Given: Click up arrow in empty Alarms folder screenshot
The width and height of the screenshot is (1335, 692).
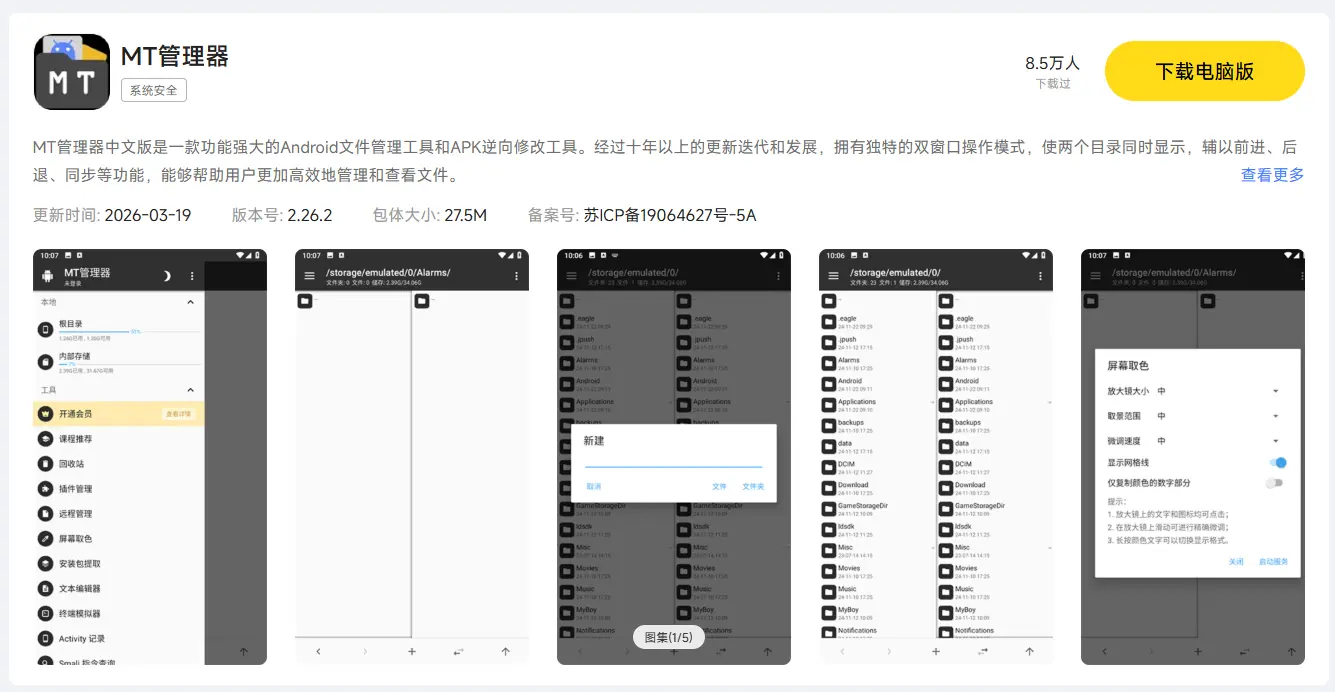Looking at the screenshot, I should coord(505,651).
